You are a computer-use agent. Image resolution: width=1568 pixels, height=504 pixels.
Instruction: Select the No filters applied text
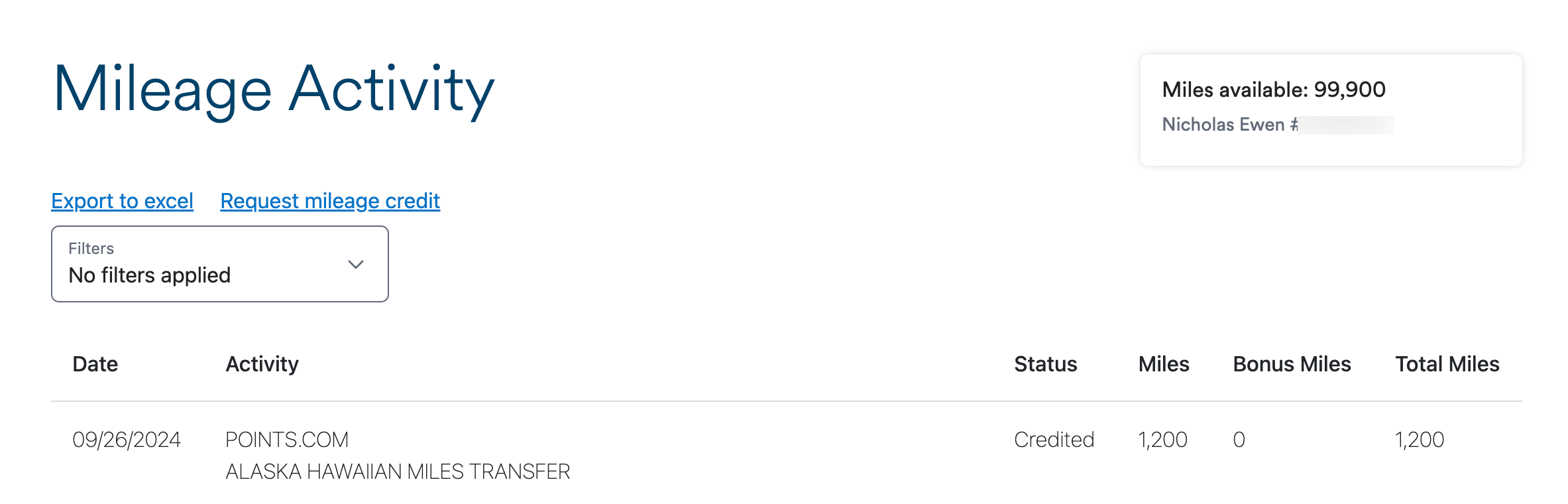pyautogui.click(x=150, y=275)
